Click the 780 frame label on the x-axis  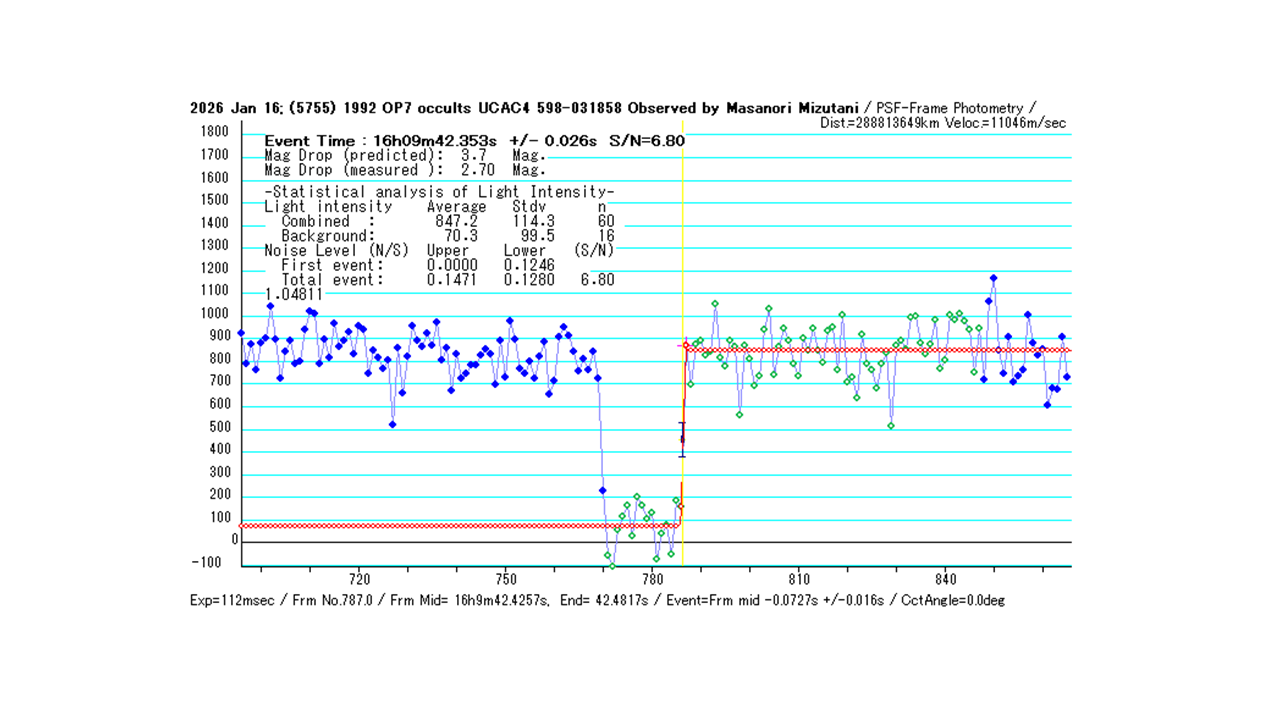pos(652,579)
